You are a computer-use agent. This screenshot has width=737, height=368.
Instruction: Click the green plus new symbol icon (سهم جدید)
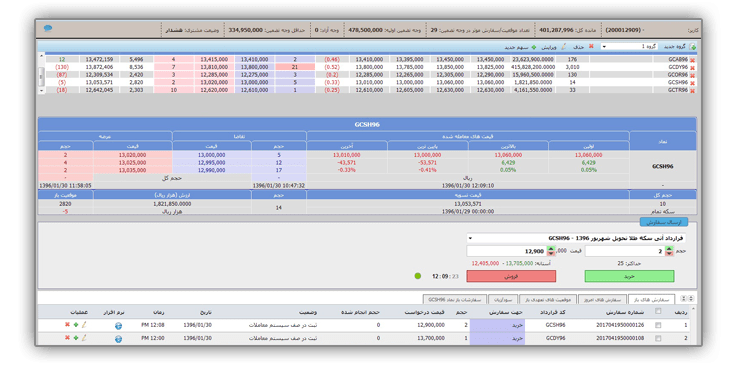pos(533,47)
